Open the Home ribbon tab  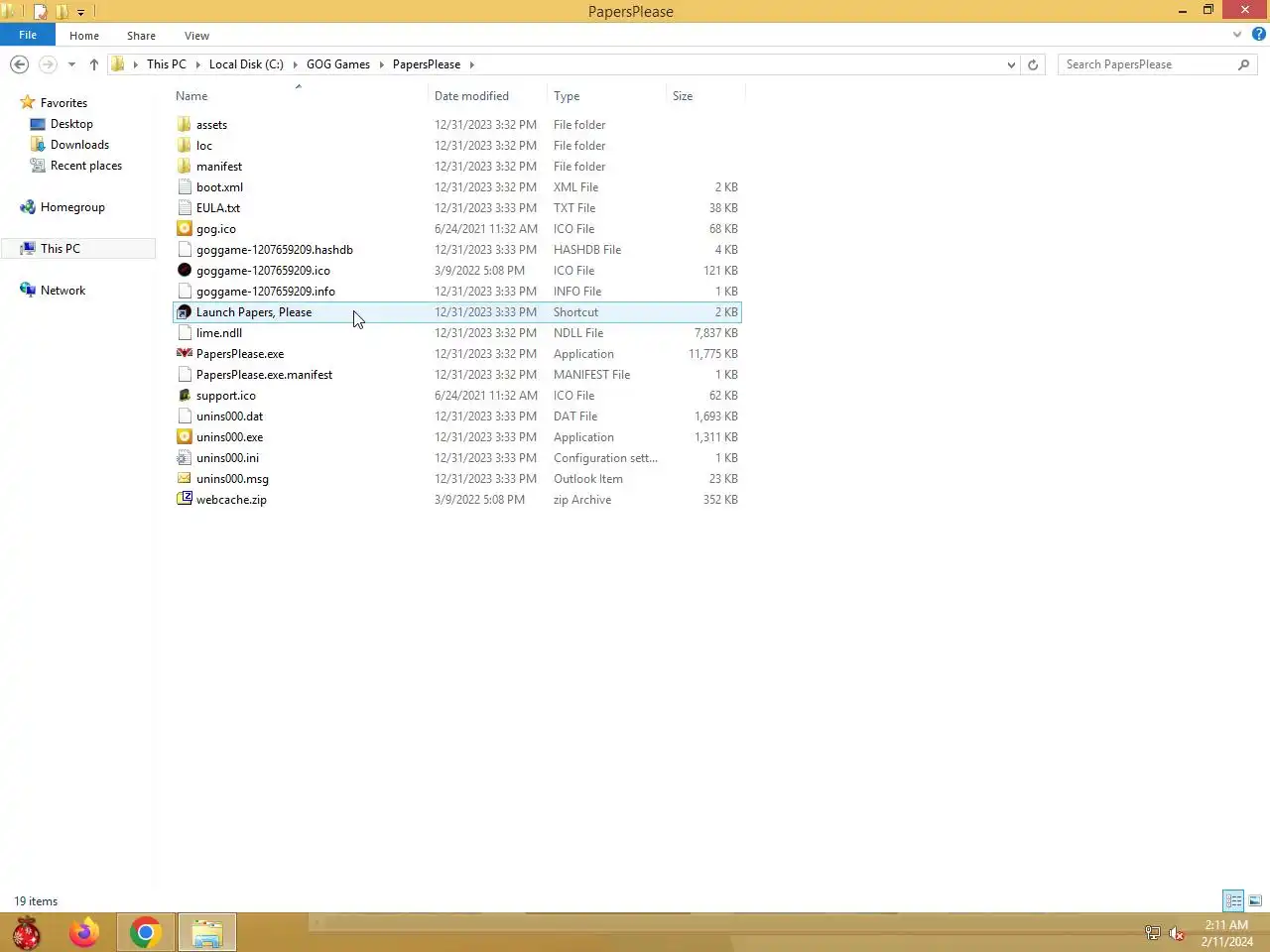click(x=84, y=36)
